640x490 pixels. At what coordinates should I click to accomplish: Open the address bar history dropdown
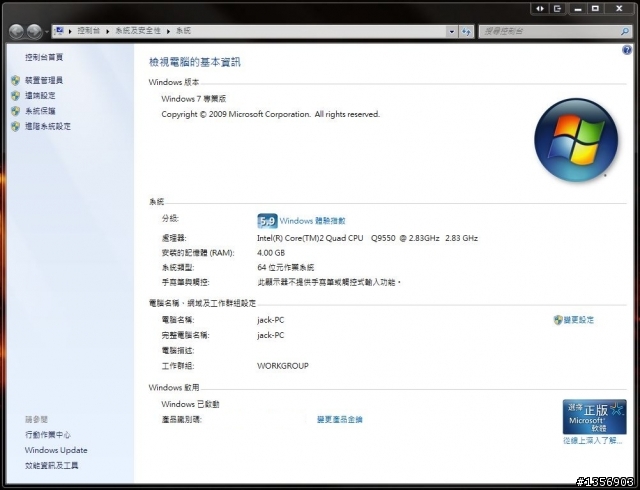[451, 31]
